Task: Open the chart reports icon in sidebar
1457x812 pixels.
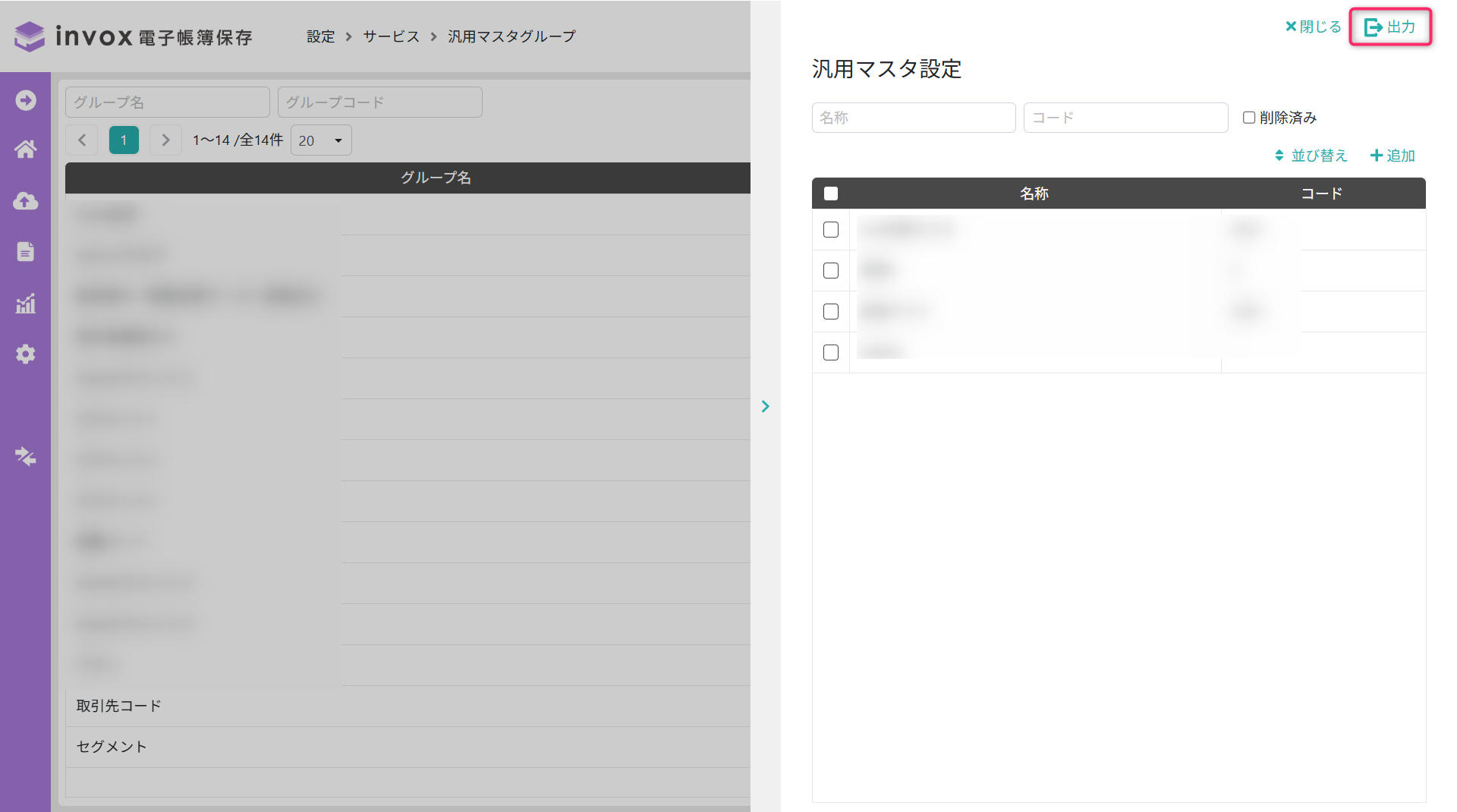Action: click(x=26, y=304)
